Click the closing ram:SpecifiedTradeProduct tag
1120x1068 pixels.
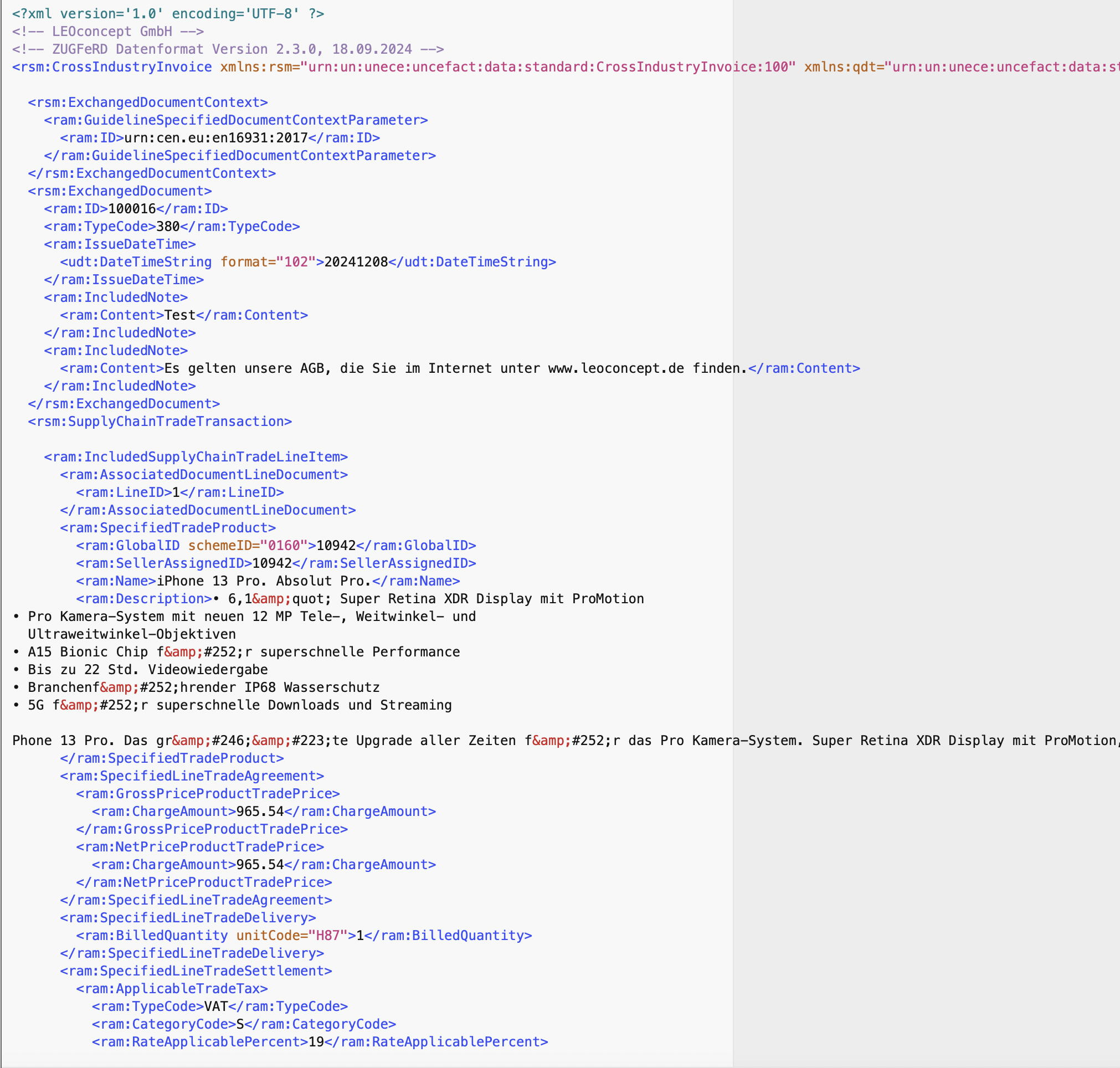point(172,758)
